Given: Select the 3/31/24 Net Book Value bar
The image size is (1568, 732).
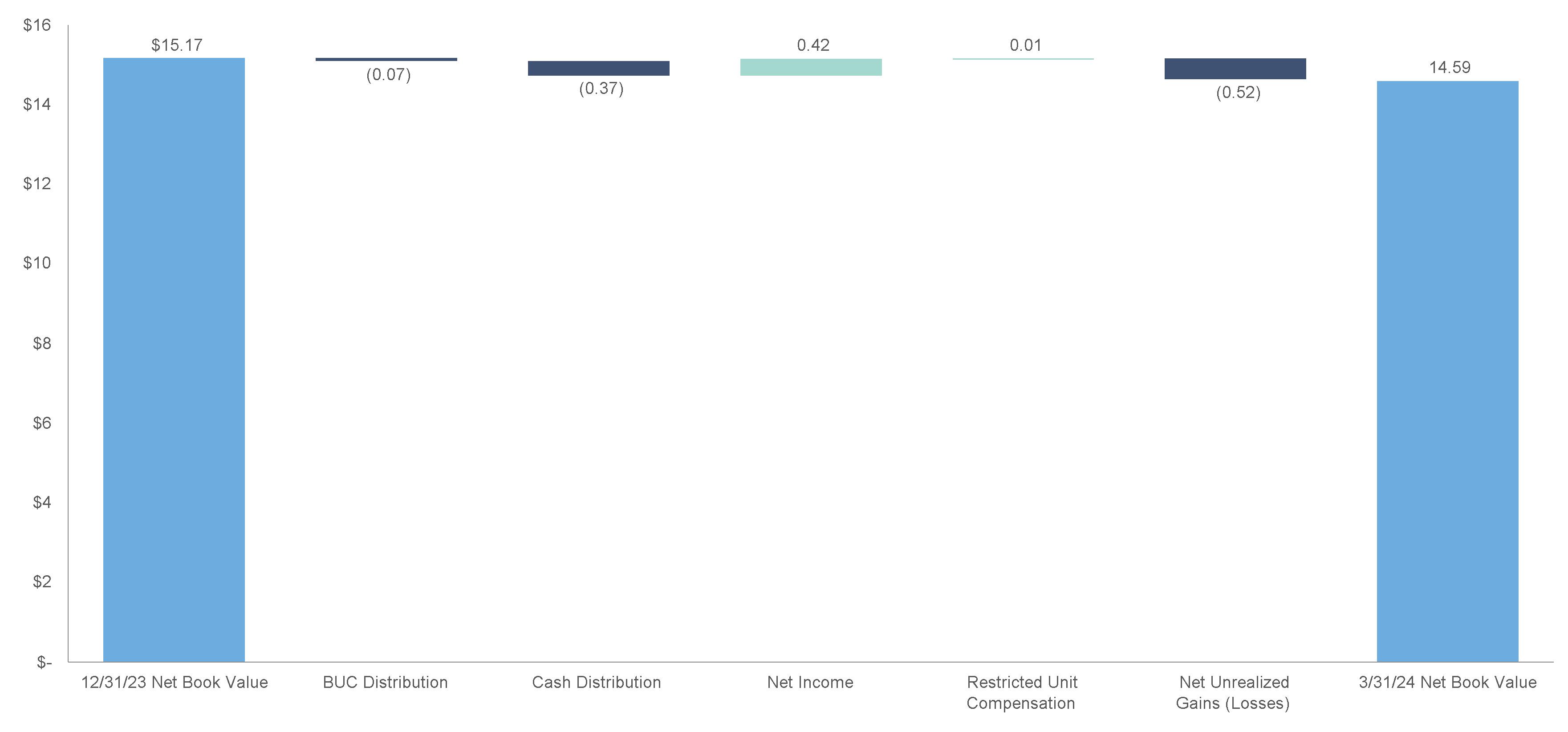Looking at the screenshot, I should (1447, 371).
